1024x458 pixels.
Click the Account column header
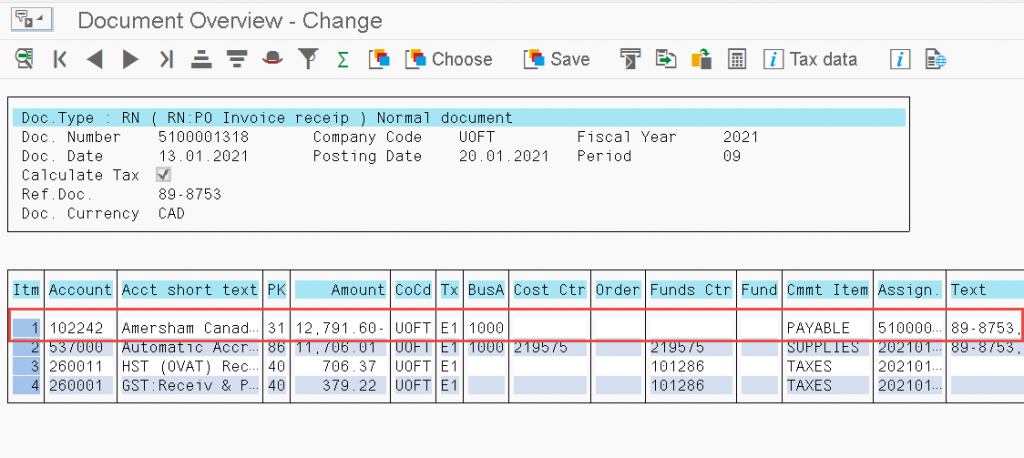[x=81, y=290]
